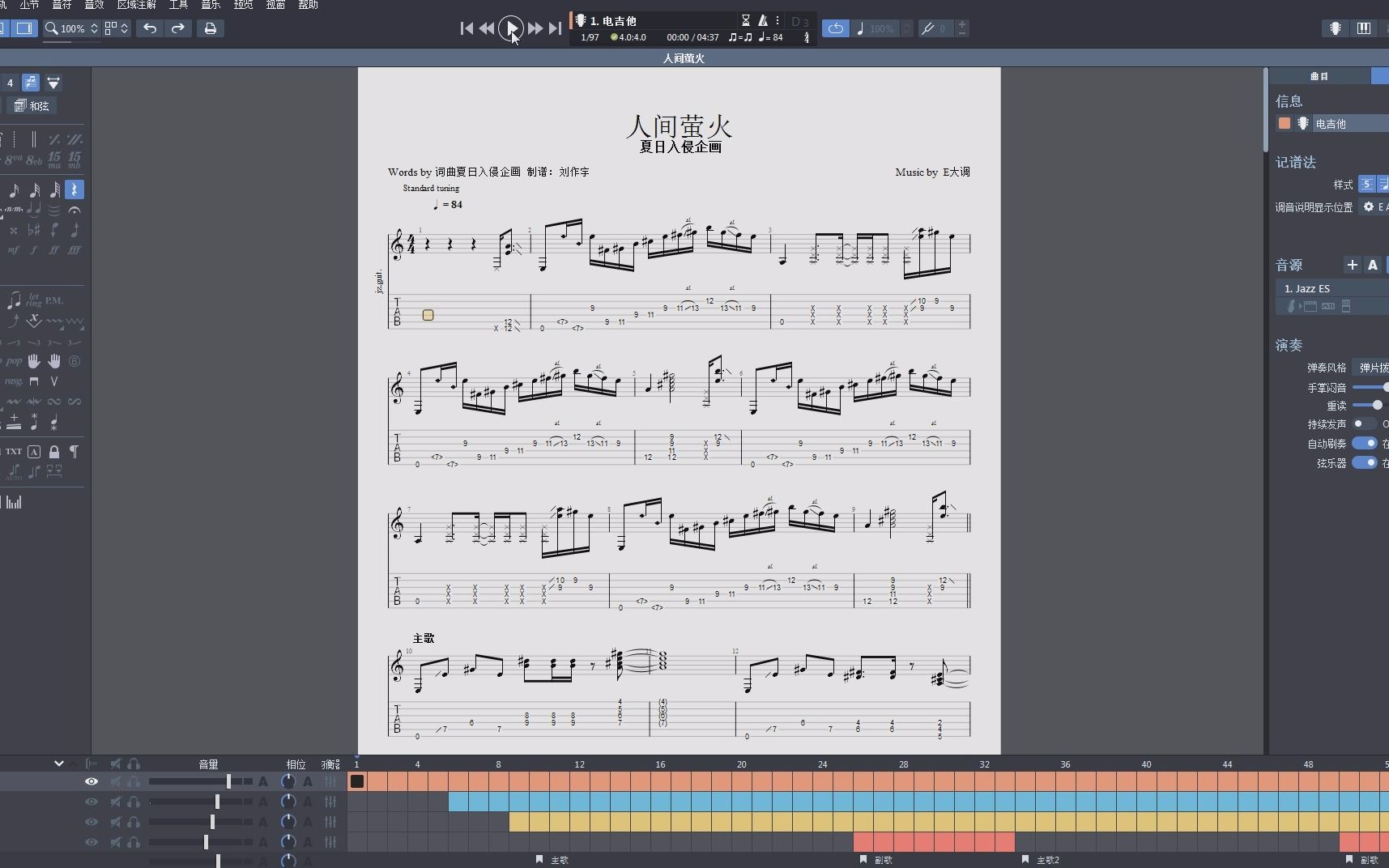Open the 音乐 sound menu

pyautogui.click(x=211, y=5)
